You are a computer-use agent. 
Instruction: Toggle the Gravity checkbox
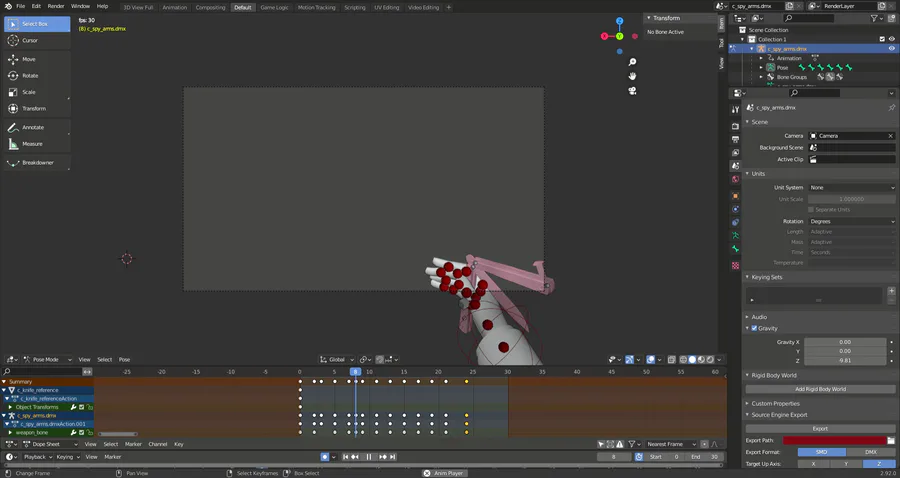(x=754, y=329)
